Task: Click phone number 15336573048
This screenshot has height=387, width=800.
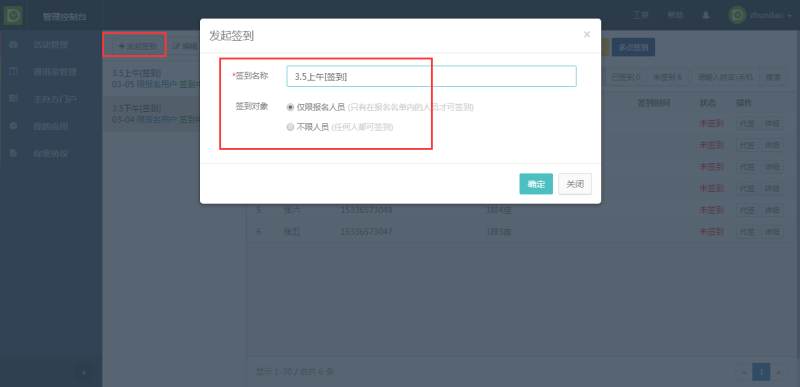Action: [366, 210]
